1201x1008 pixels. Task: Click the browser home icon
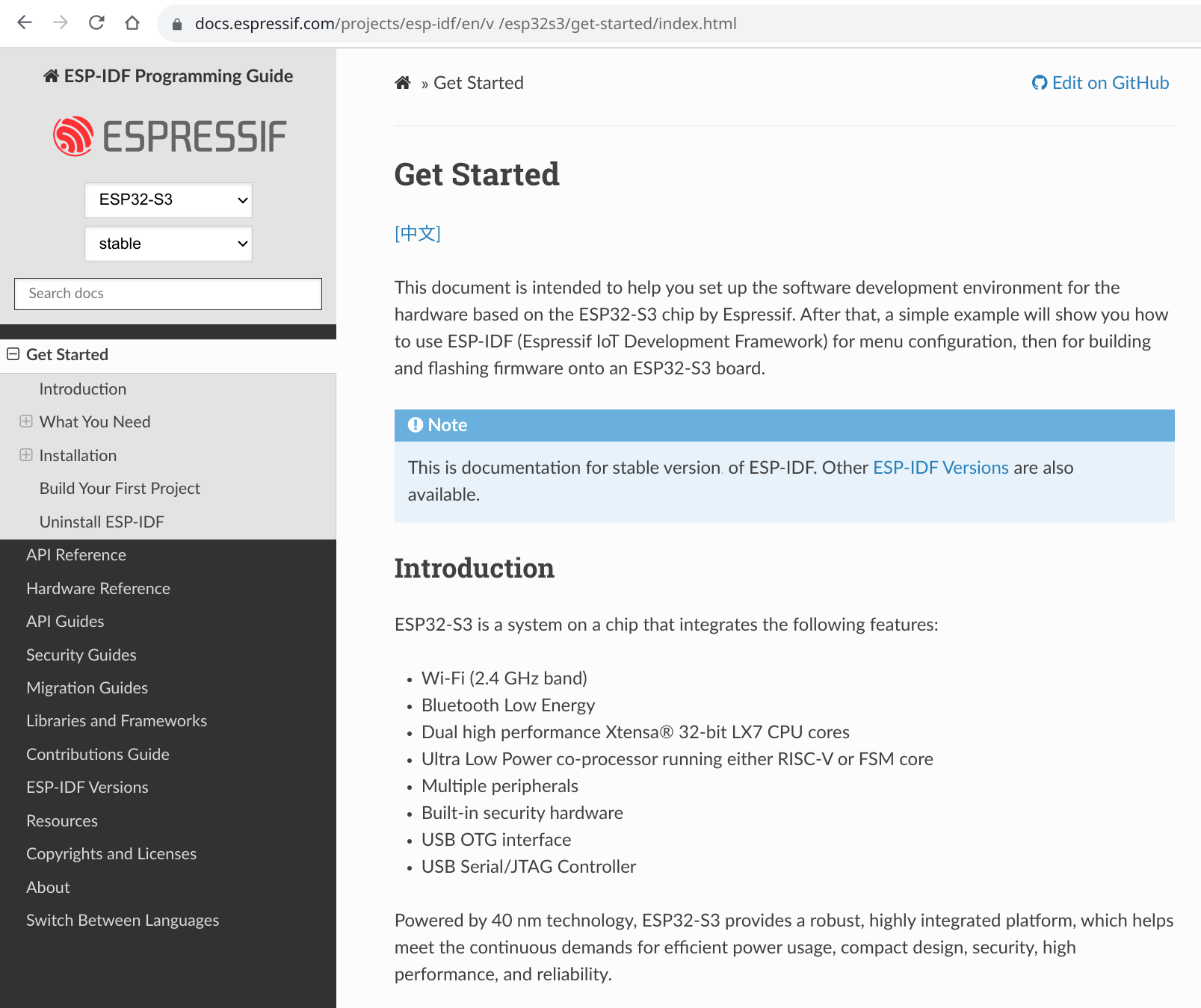point(132,22)
